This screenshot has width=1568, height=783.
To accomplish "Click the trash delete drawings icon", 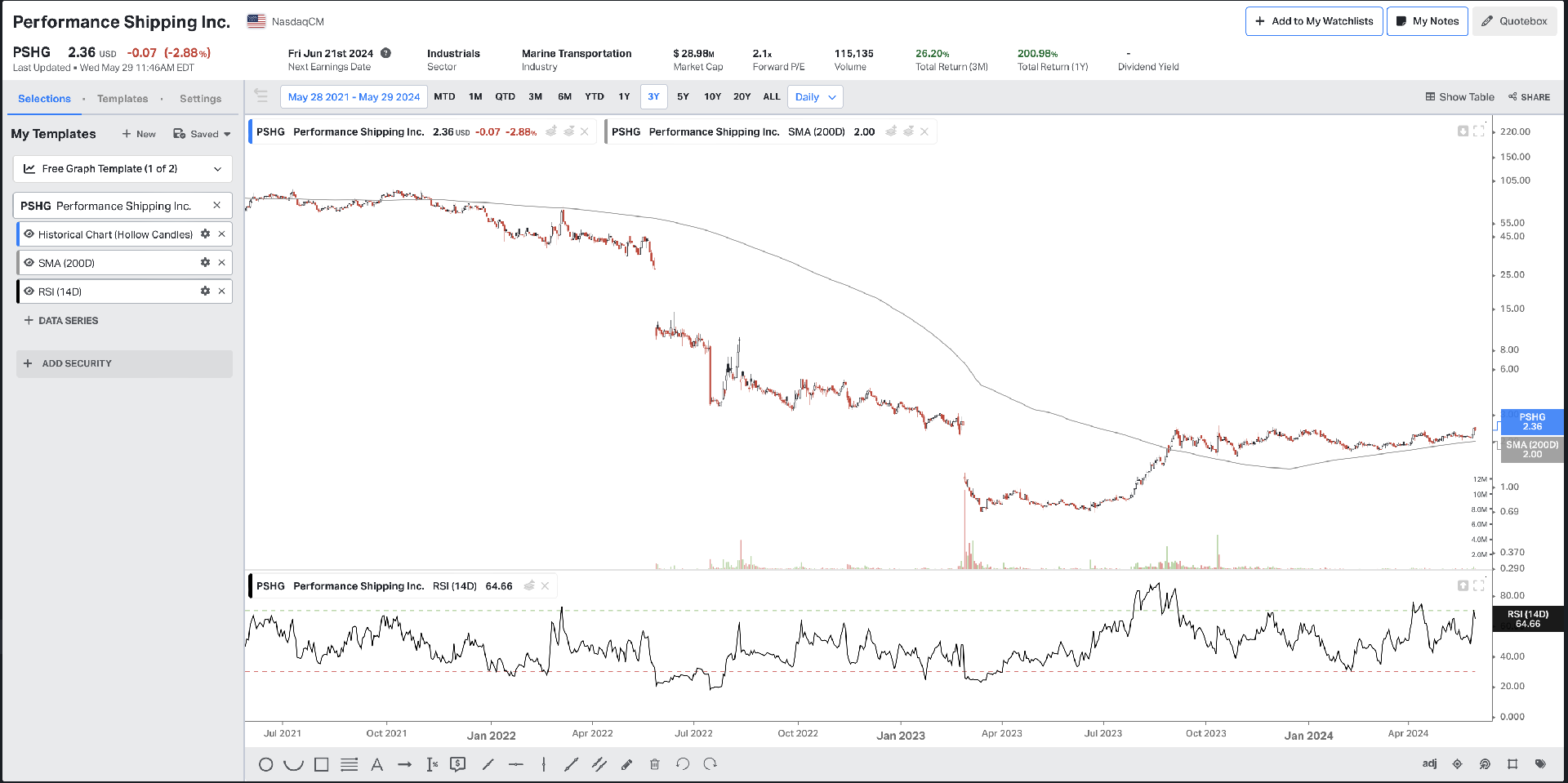I will (654, 764).
